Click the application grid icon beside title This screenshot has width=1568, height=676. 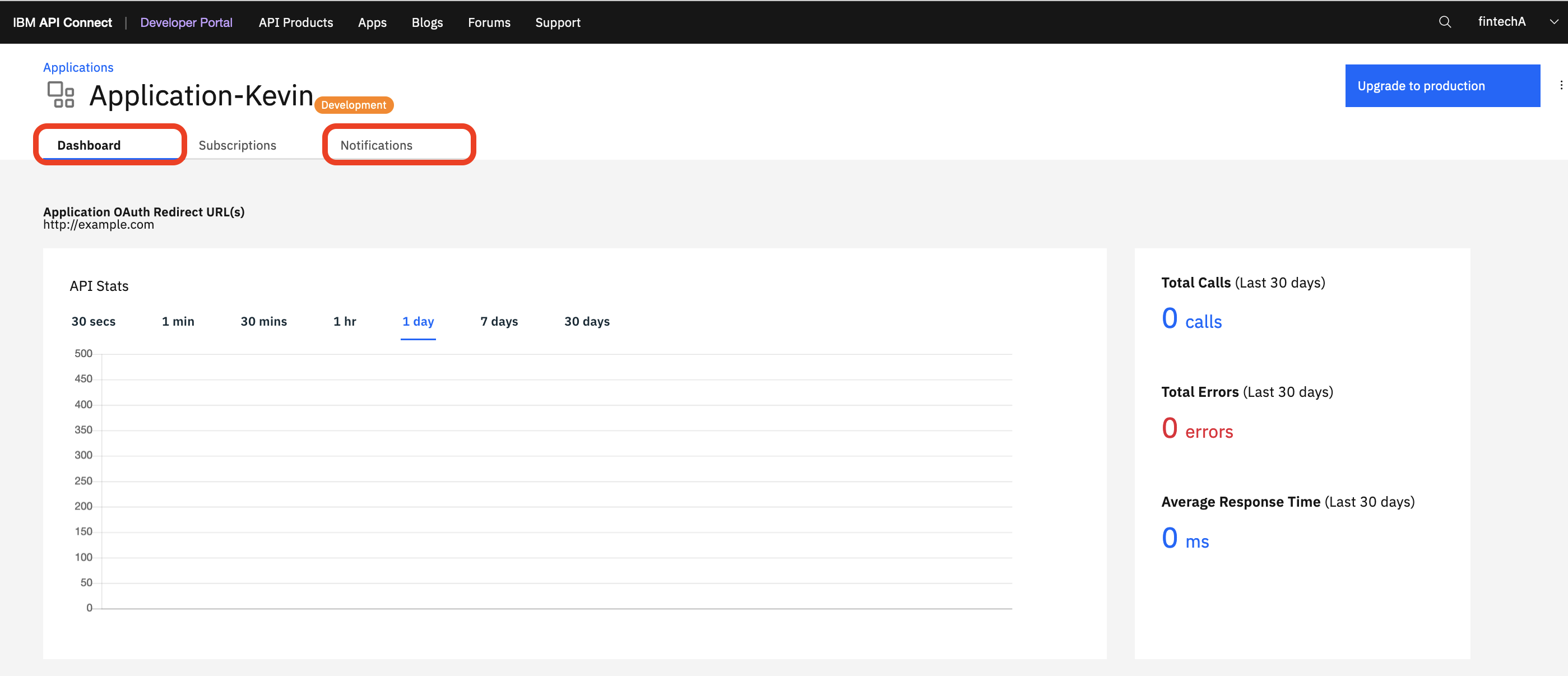(x=61, y=95)
